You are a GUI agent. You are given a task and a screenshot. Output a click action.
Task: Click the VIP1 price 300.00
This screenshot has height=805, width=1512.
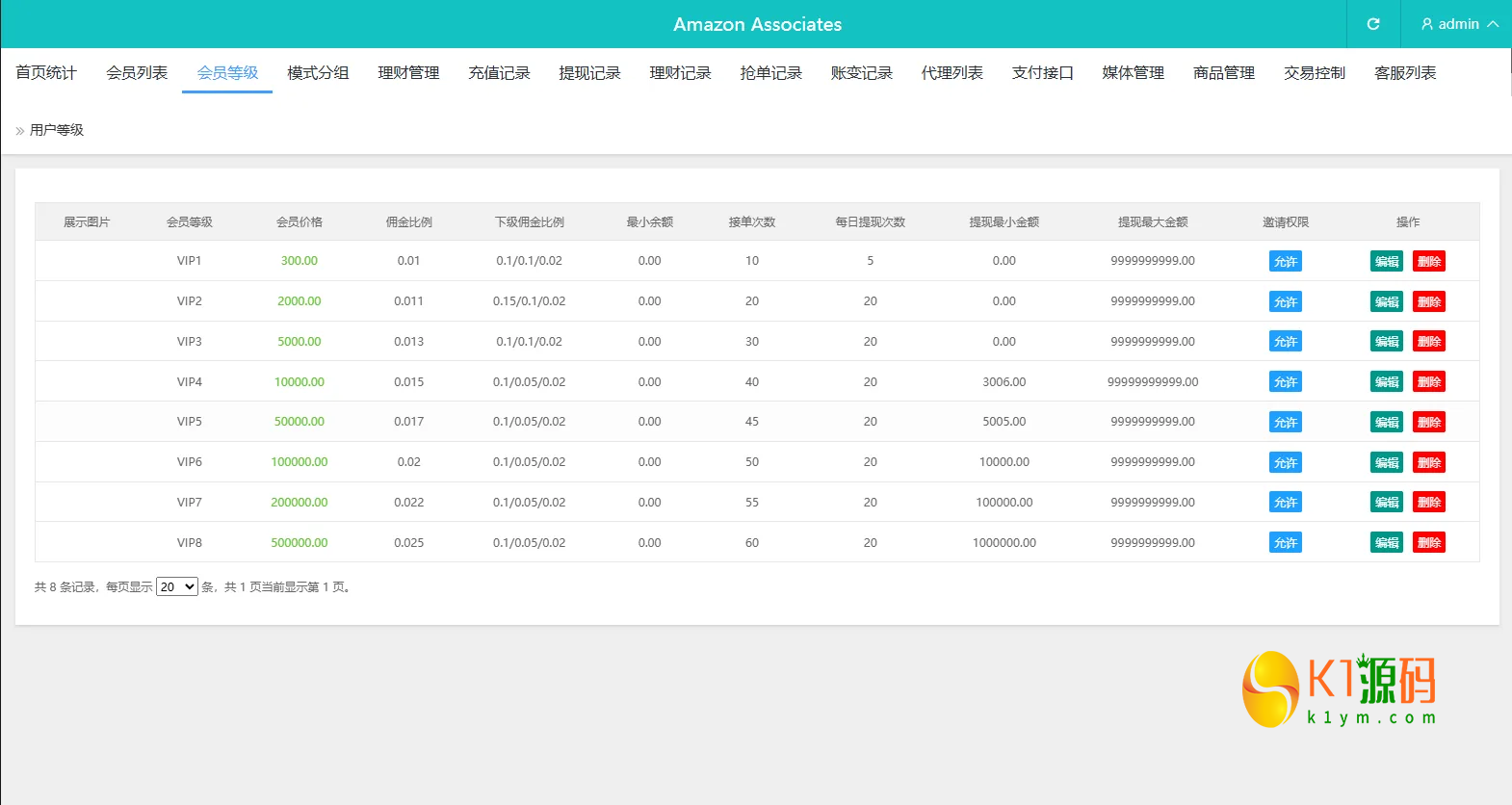[300, 261]
